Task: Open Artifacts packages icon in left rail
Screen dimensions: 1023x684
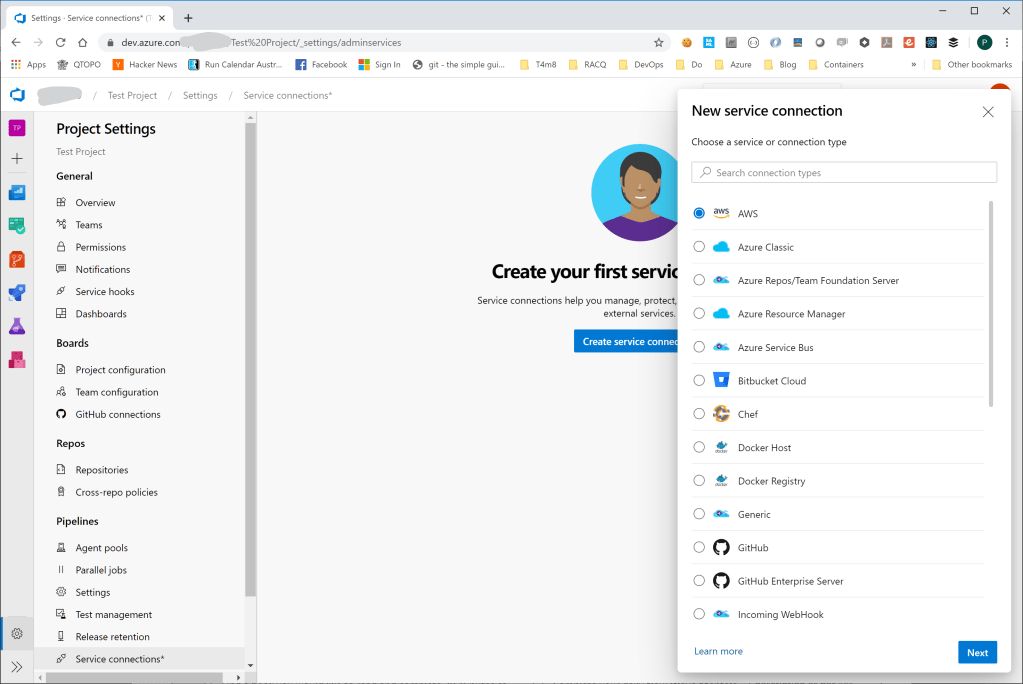Action: click(16, 359)
